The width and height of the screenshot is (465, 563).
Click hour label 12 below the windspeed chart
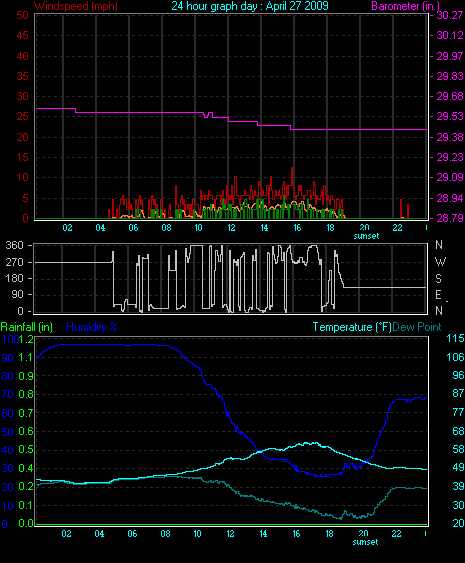coord(232,228)
